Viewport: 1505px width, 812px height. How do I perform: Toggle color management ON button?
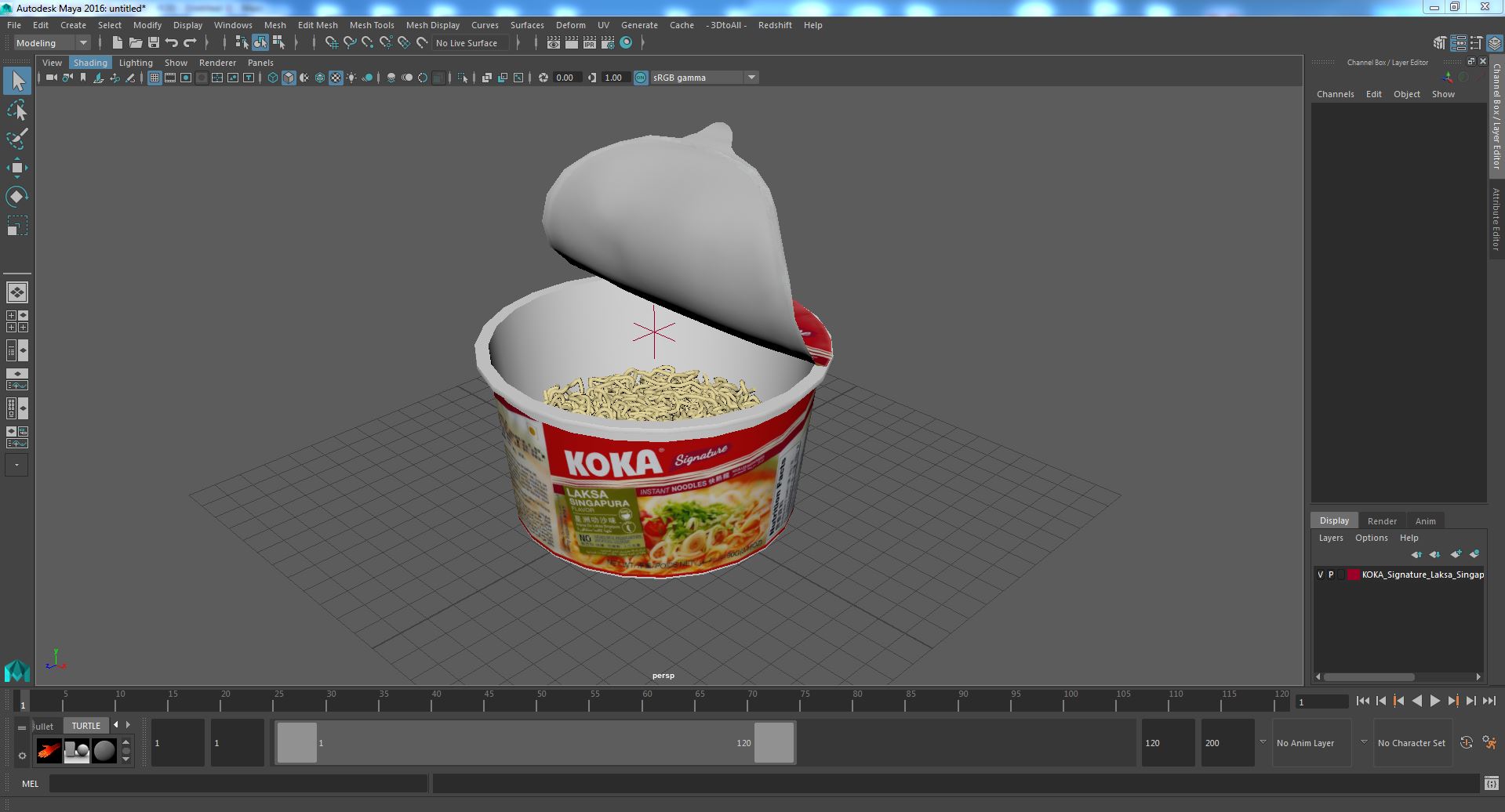click(641, 78)
